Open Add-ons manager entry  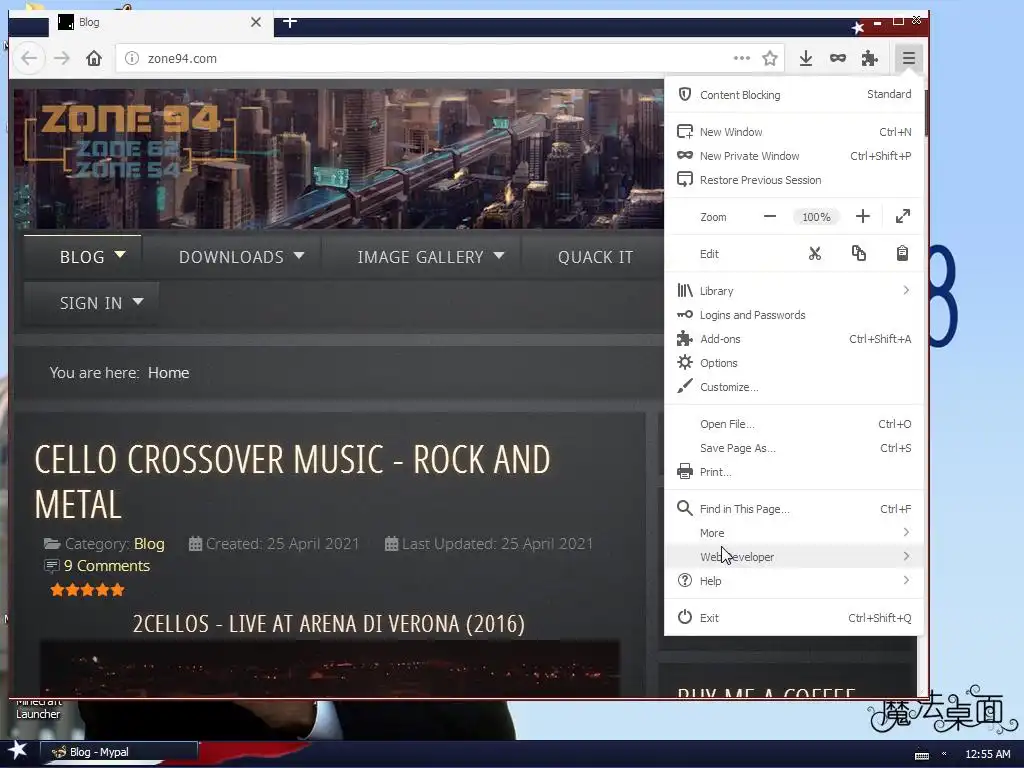pos(794,339)
